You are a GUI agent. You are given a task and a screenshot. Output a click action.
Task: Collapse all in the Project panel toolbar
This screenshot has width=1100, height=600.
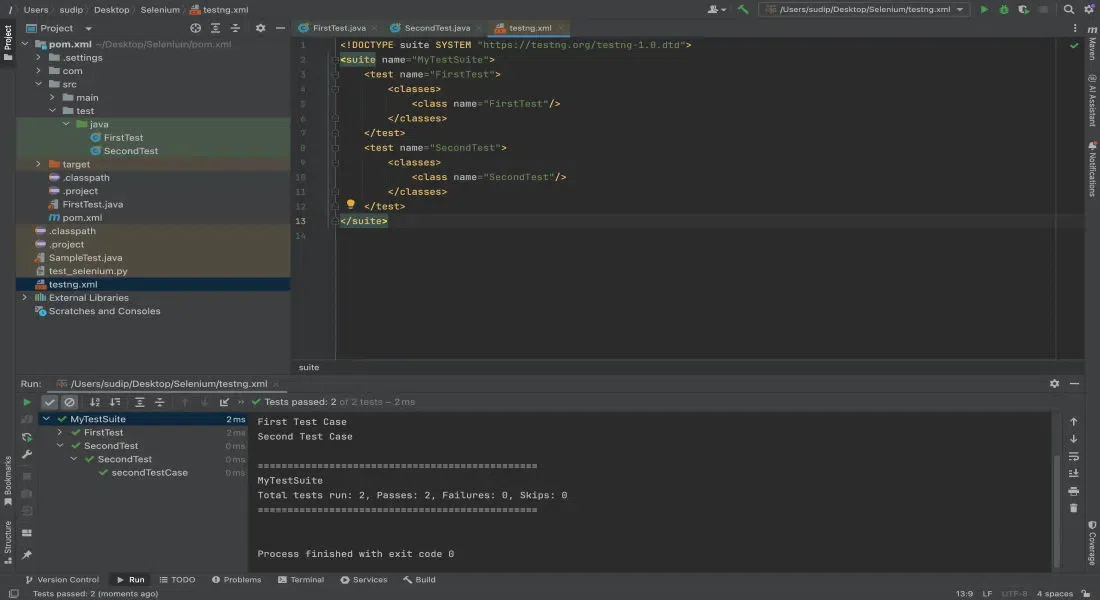click(233, 29)
